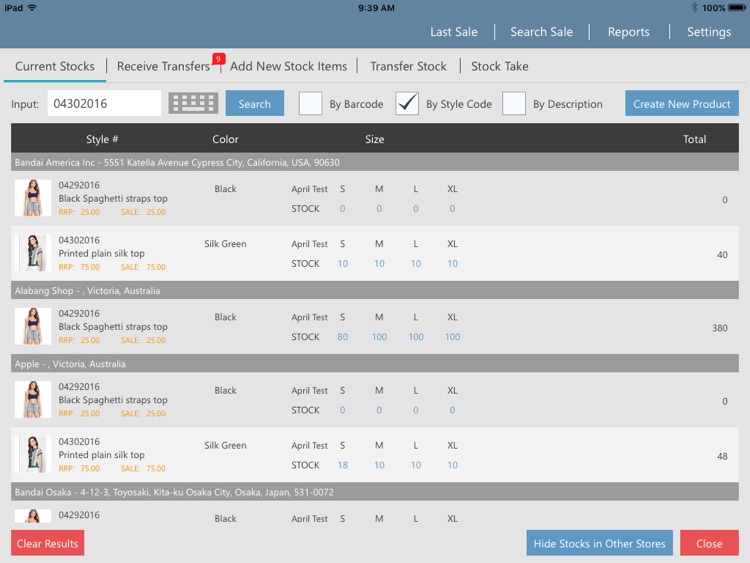Select the Bandai Osaka store header

(x=375, y=492)
